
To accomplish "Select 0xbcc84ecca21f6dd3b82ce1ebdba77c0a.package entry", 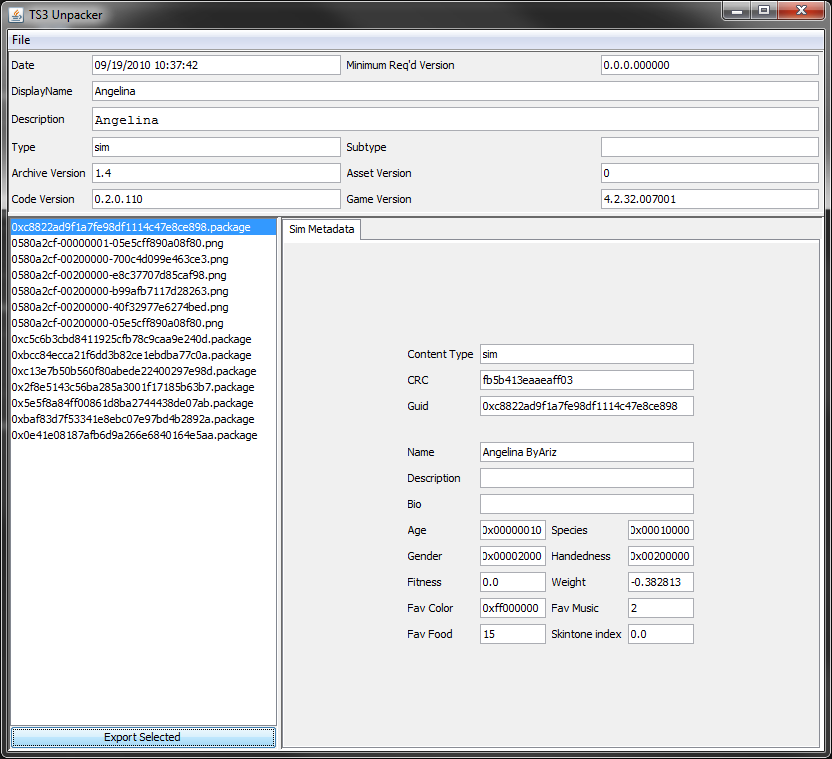I will (x=143, y=355).
